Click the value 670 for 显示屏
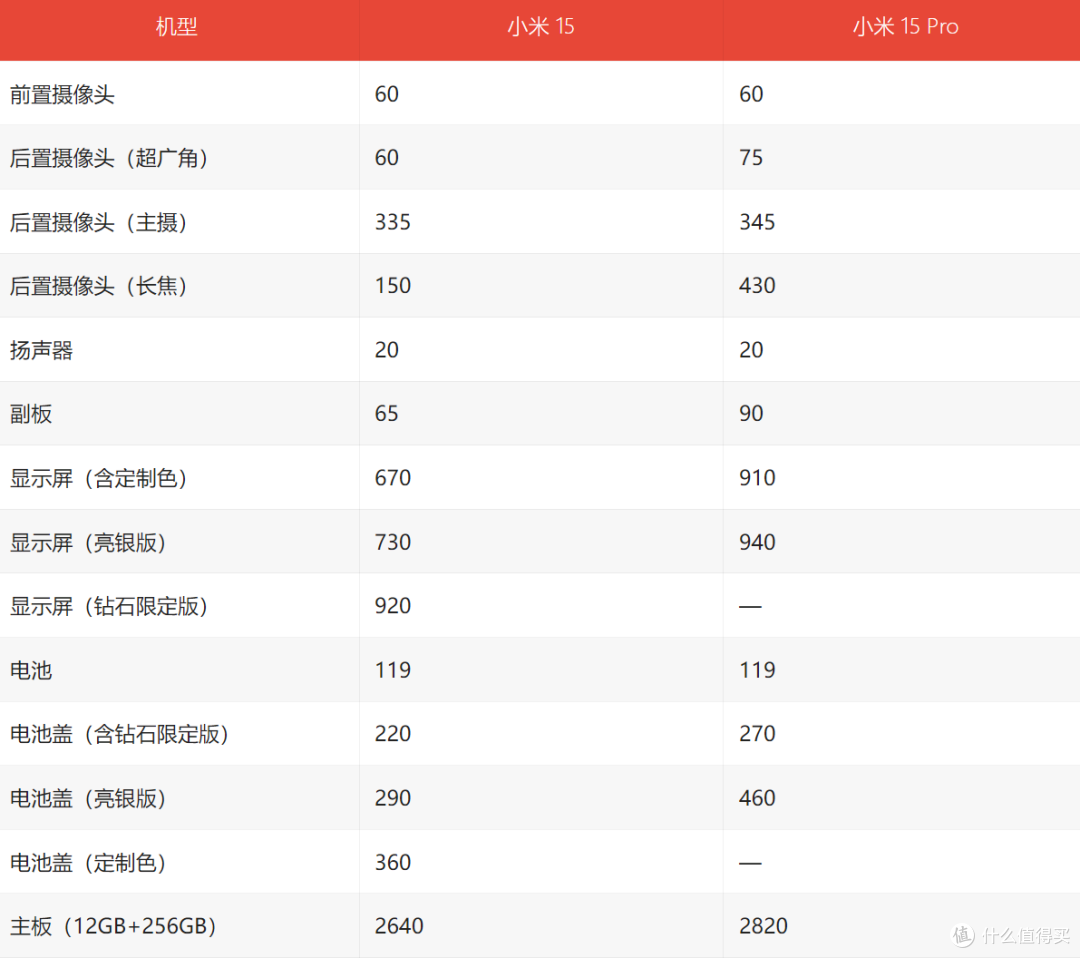The height and width of the screenshot is (958, 1080). tap(393, 478)
